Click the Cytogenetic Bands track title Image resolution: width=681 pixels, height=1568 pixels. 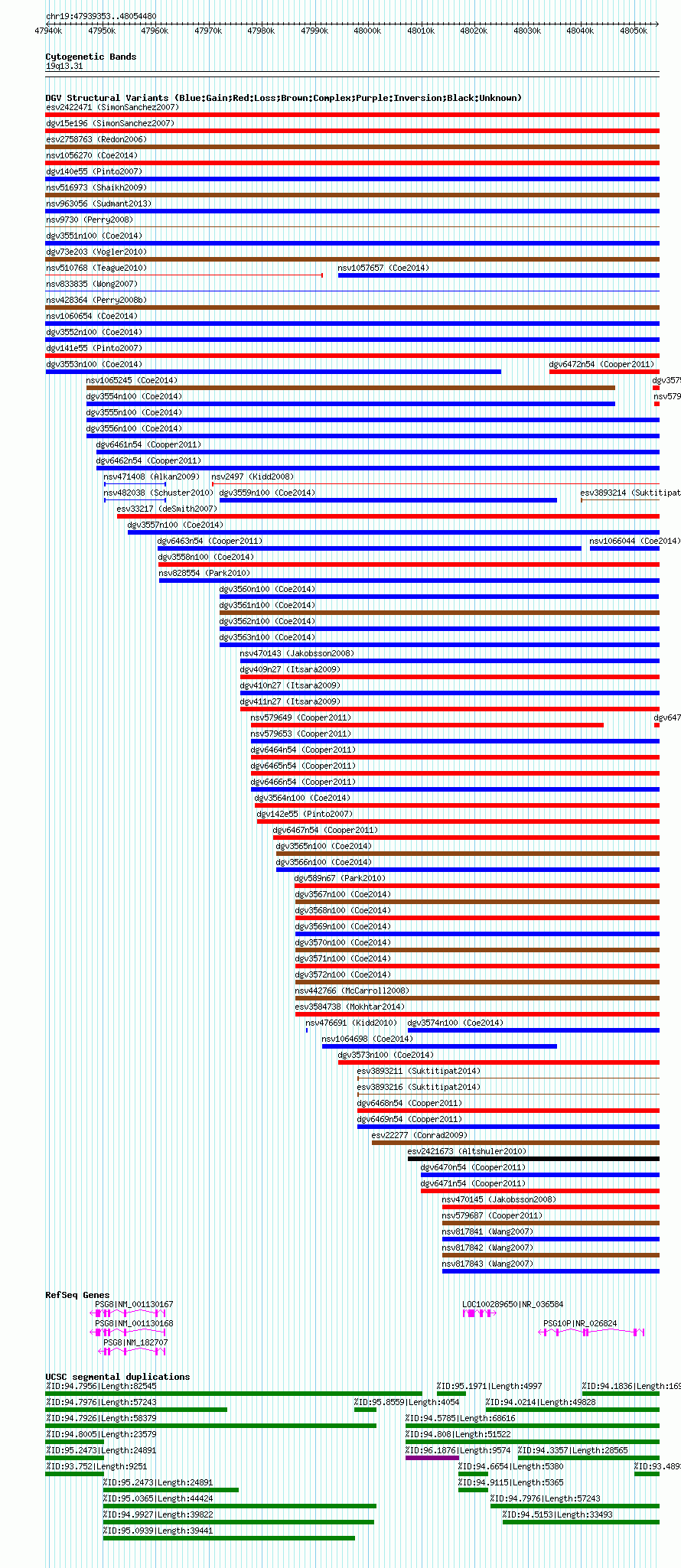91,57
